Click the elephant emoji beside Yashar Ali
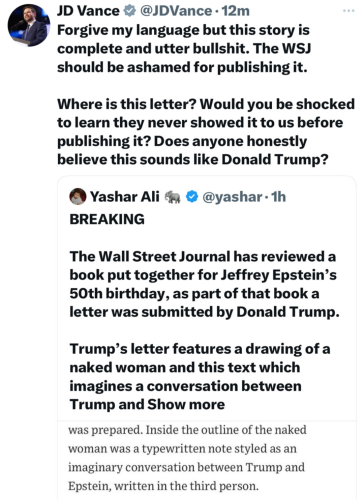This screenshot has height=500, width=364. [172, 197]
